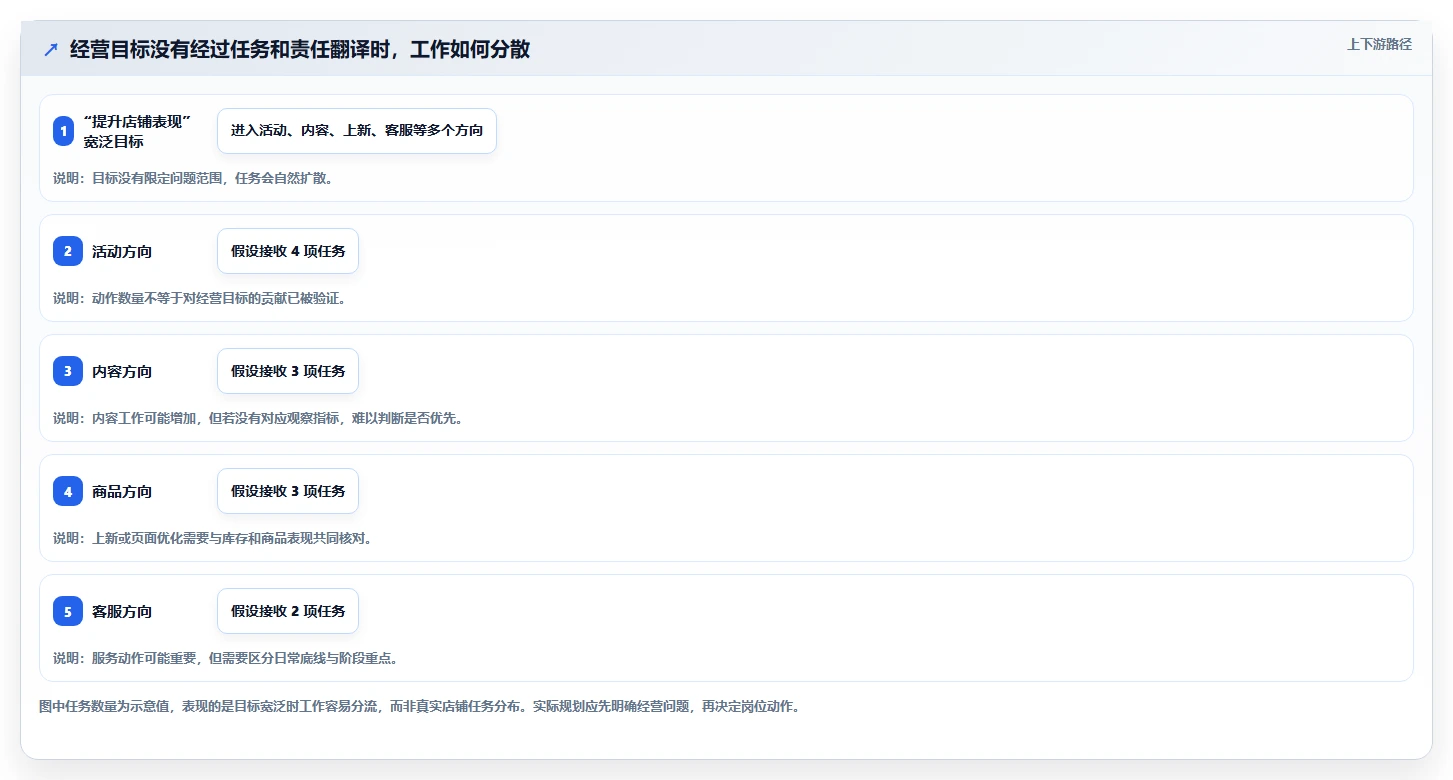Image resolution: width=1453 pixels, height=780 pixels.
Task: Select the step 1 number badge
Action: point(63,131)
